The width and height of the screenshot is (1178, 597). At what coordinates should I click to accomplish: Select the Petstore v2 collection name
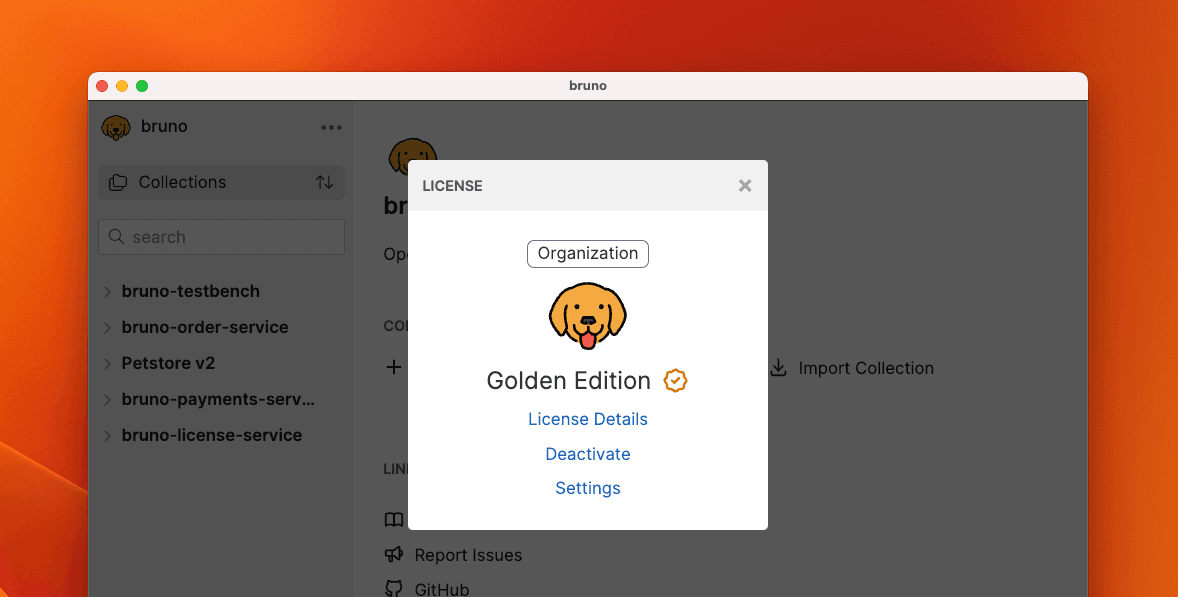point(168,363)
